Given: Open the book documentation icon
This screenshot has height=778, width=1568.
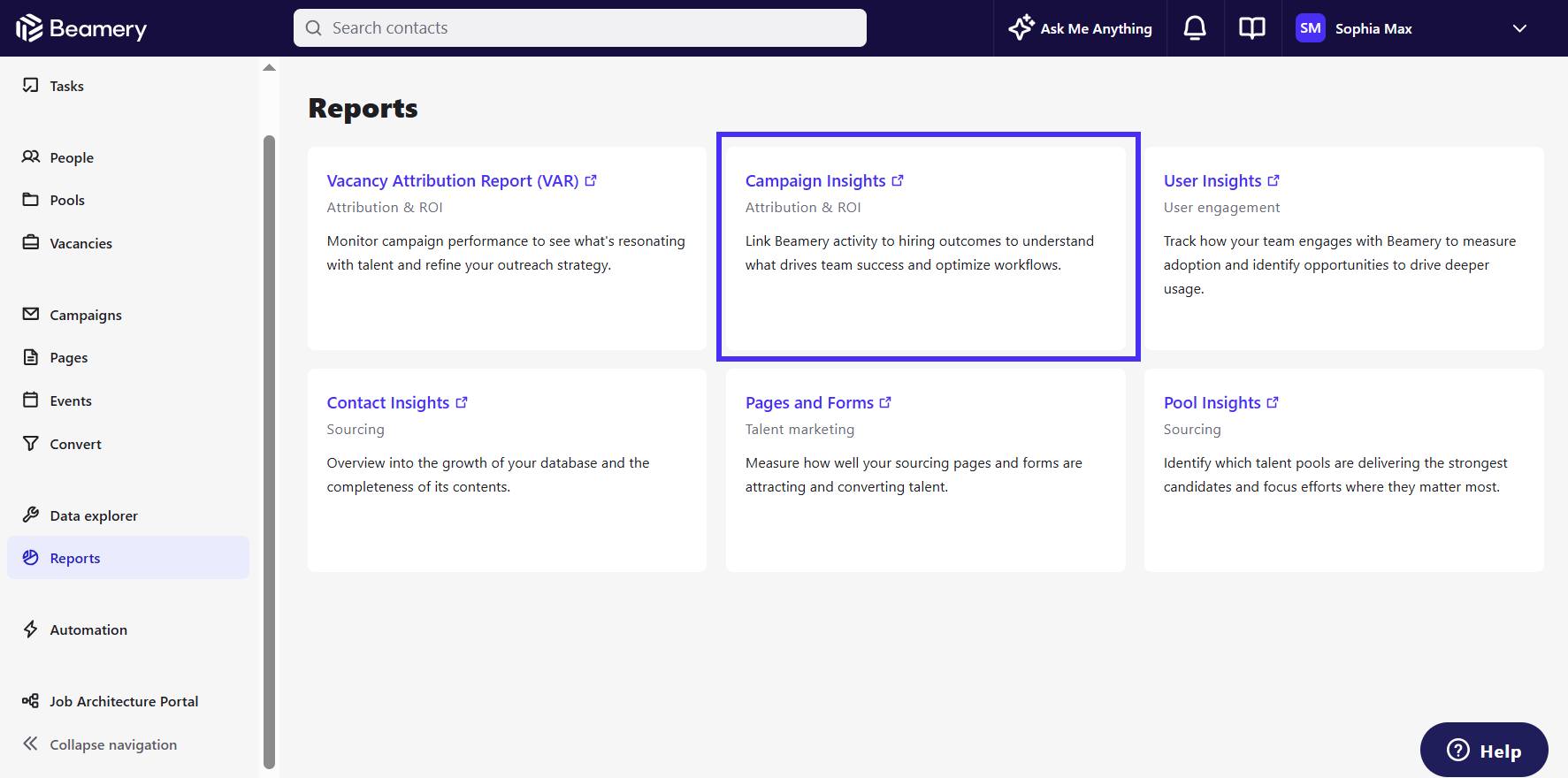Looking at the screenshot, I should click(1252, 28).
